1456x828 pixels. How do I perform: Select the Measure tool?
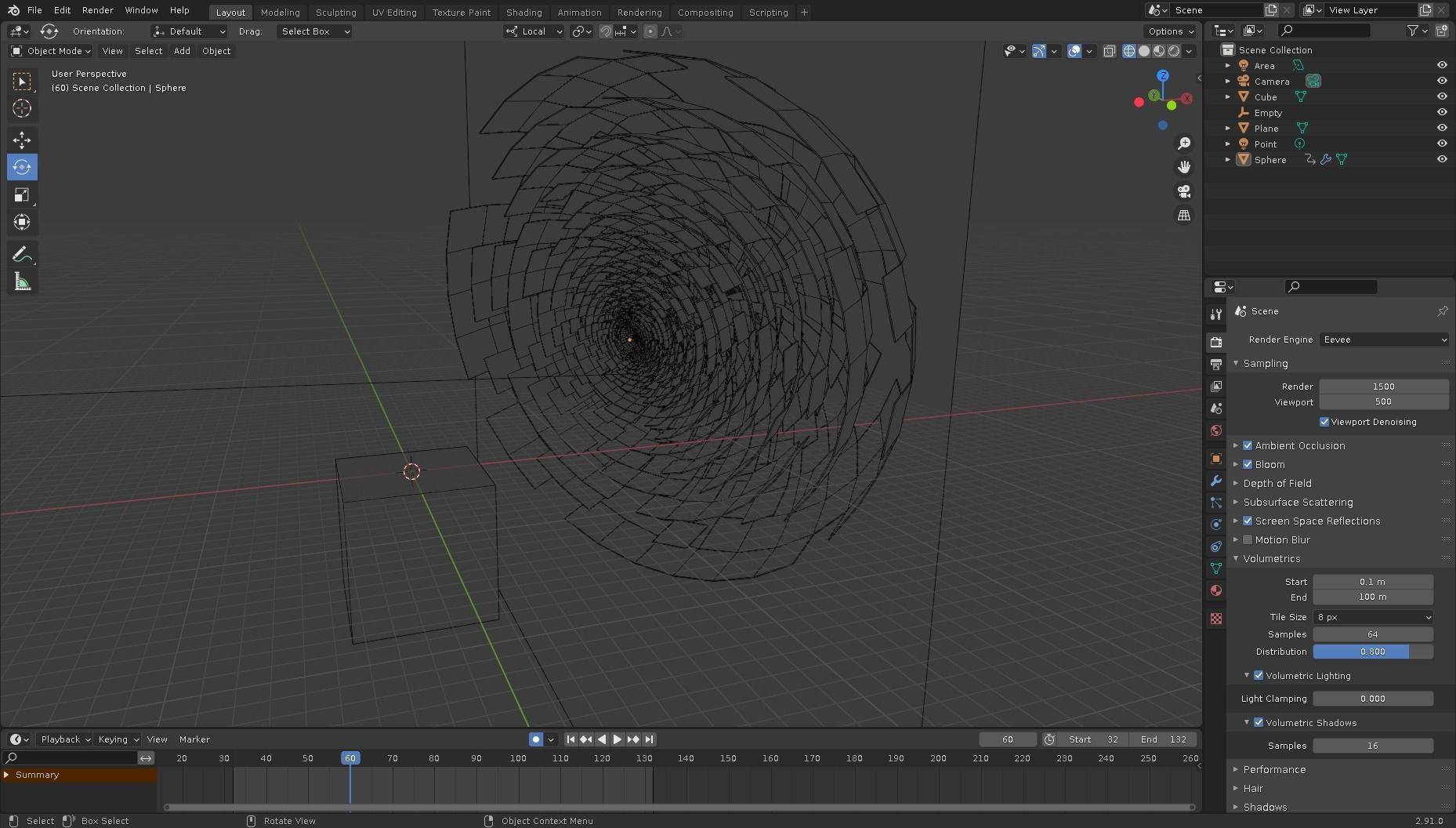pyautogui.click(x=22, y=281)
